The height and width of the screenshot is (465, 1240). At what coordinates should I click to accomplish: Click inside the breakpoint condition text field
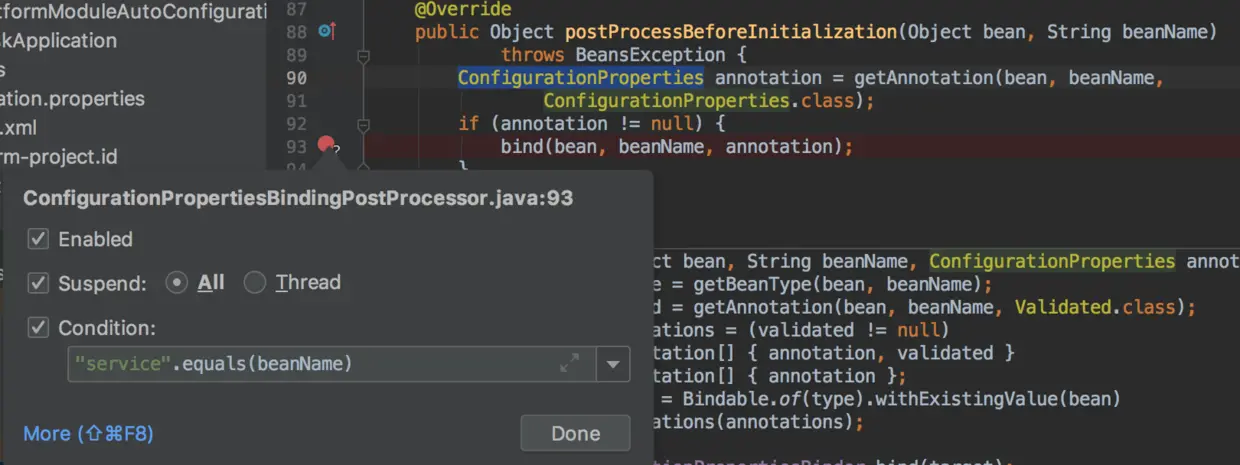pyautogui.click(x=310, y=364)
